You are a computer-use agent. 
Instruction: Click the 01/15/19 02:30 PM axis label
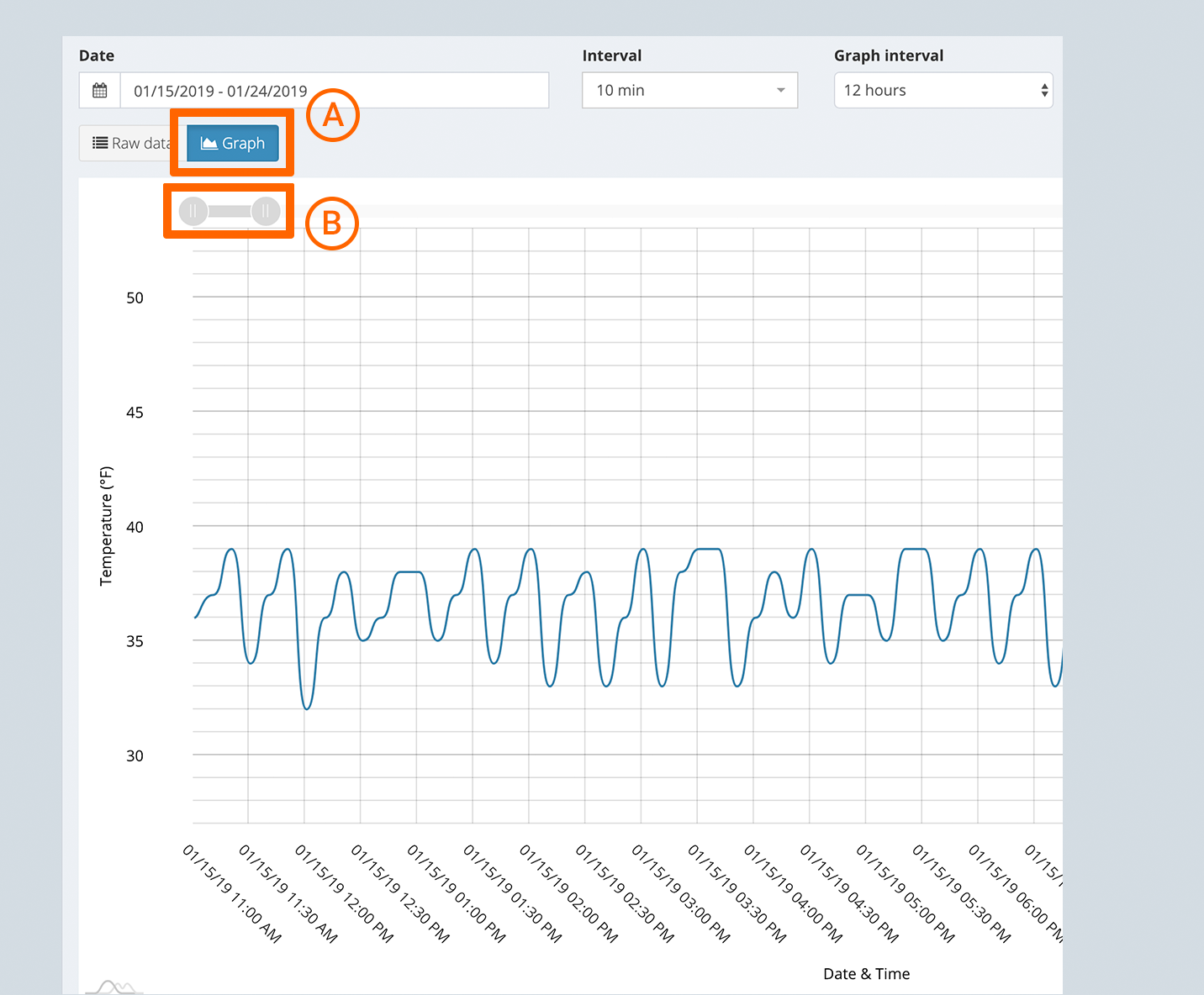(x=625, y=893)
